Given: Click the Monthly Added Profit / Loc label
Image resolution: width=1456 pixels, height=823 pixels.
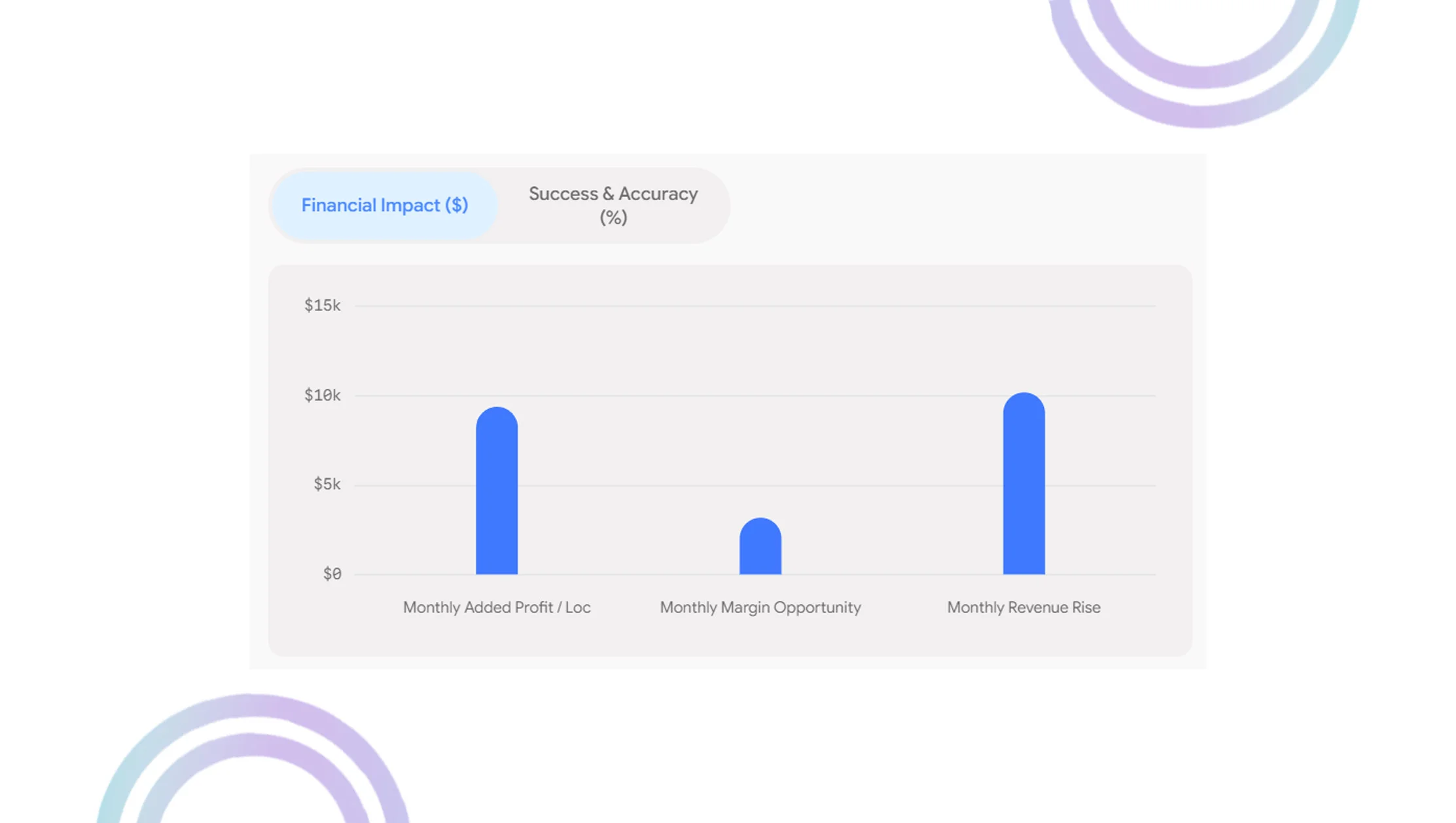Looking at the screenshot, I should click(497, 608).
